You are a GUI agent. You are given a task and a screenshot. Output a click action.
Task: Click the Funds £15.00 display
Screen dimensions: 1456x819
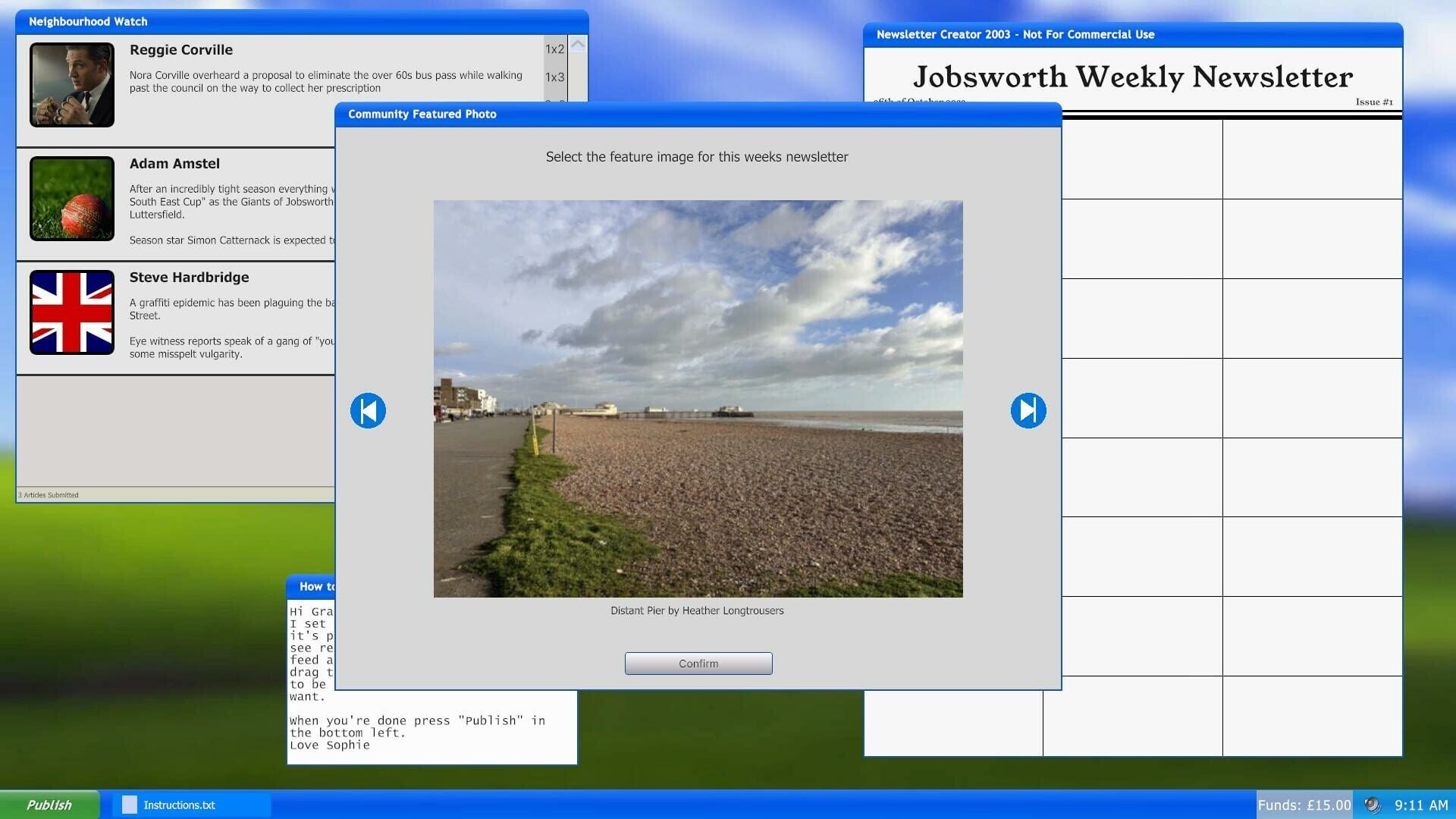1304,805
